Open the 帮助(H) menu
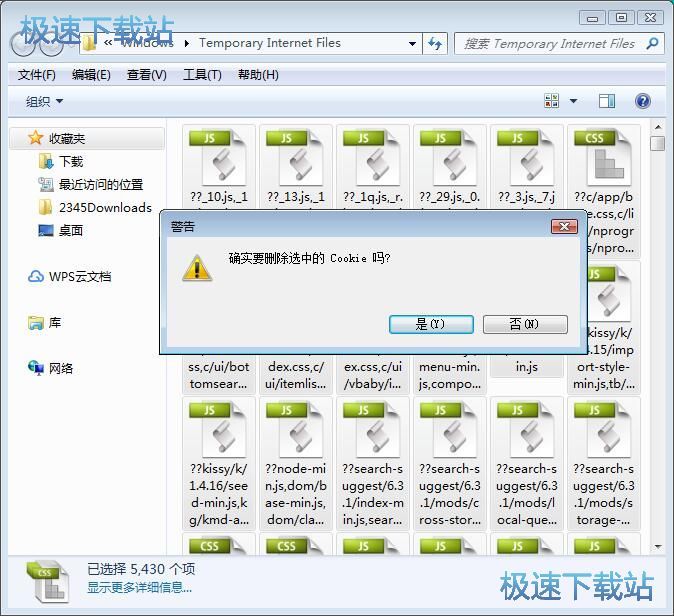The width and height of the screenshot is (674, 616). click(x=258, y=75)
